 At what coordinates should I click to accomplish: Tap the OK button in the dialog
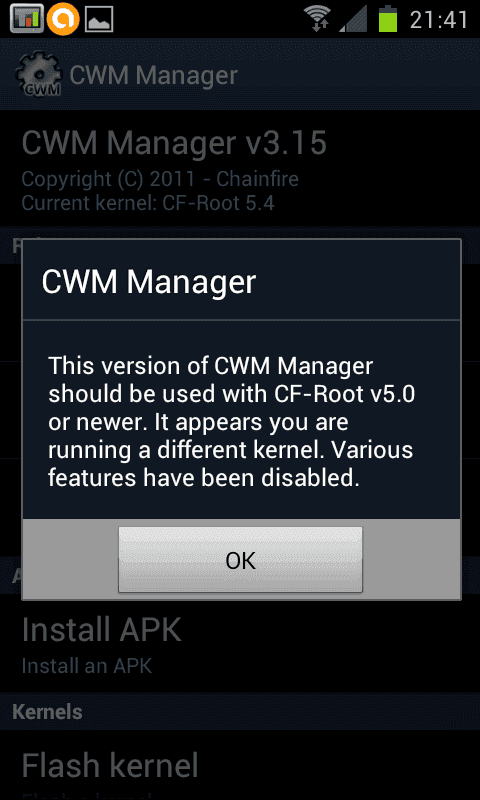click(x=240, y=560)
